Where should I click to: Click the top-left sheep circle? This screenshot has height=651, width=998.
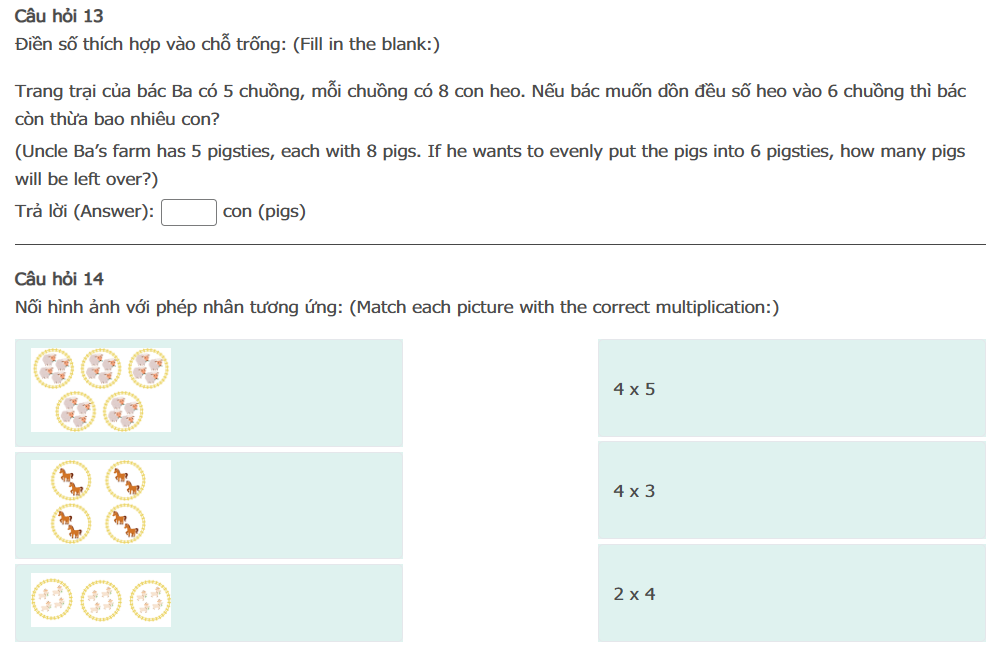53,369
